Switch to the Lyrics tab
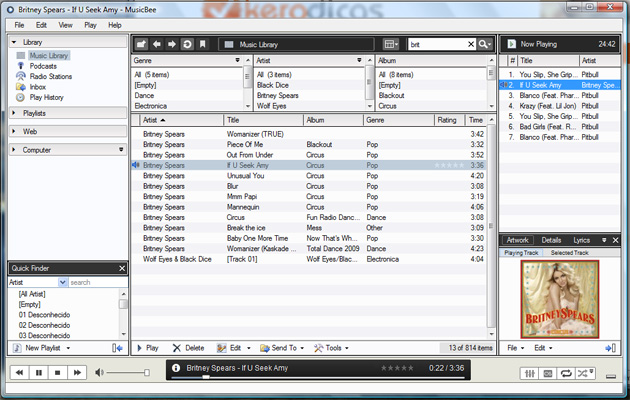Image resolution: width=630 pixels, height=400 pixels. [581, 240]
